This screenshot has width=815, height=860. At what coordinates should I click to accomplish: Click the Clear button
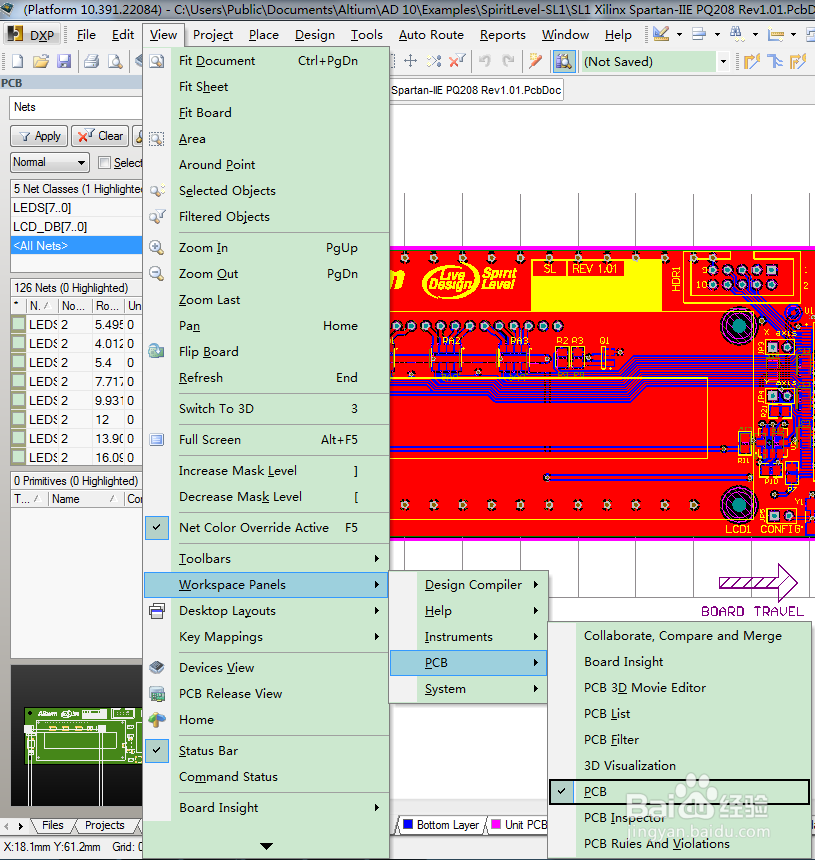(100, 136)
